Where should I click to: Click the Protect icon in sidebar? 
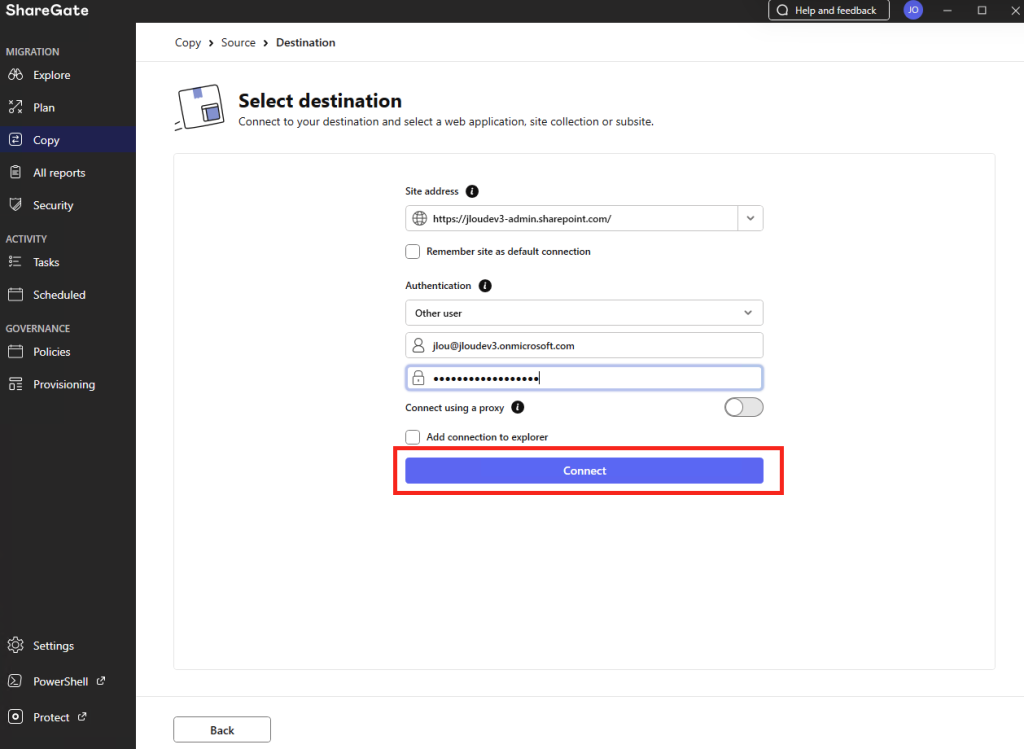coord(16,717)
